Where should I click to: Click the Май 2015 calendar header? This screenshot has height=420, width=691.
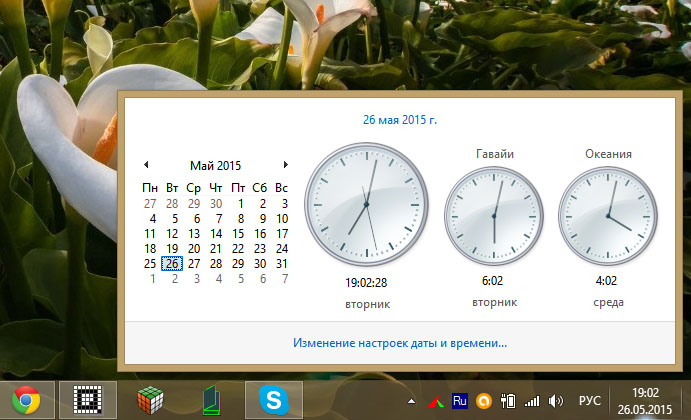pyautogui.click(x=215, y=166)
